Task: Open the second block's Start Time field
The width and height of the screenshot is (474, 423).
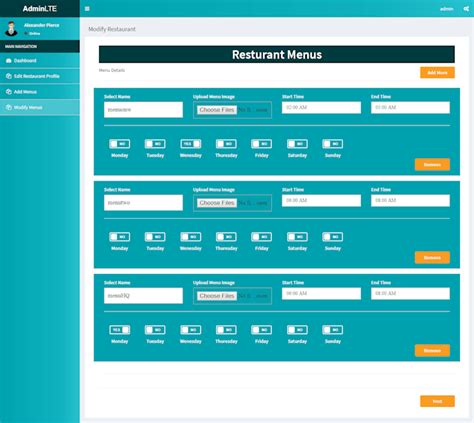Action: coord(321,201)
